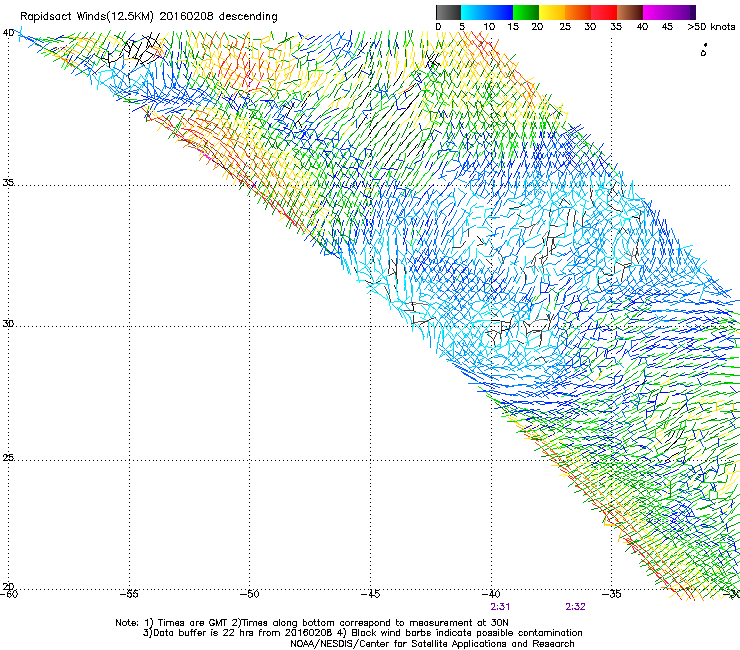This screenshot has width=740, height=650.
Task: Select the '20' knots label under the color legend
Action: point(537,27)
